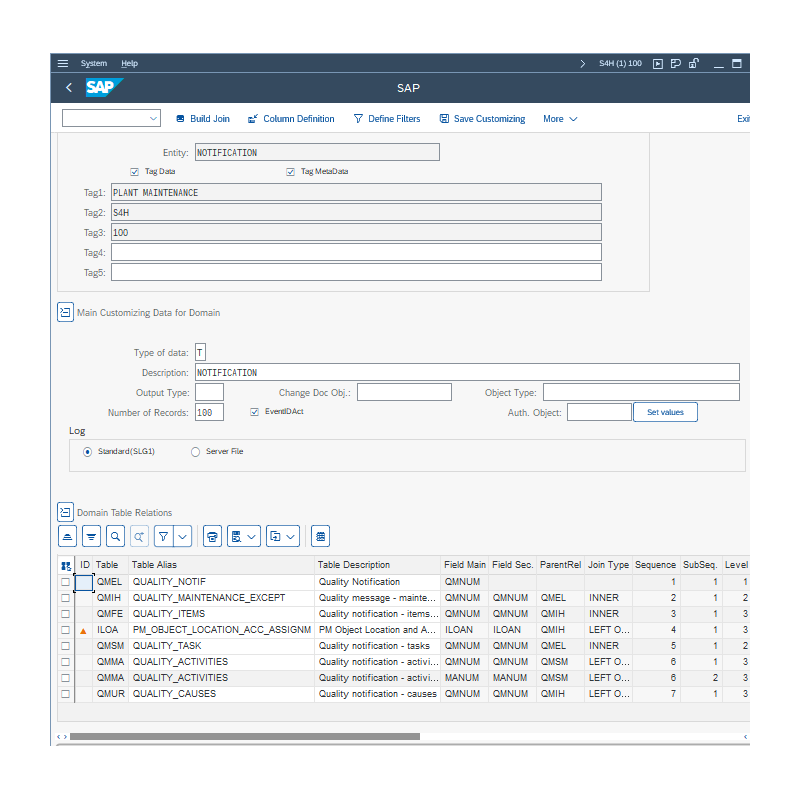Use the Find tool above the table

coord(115,536)
